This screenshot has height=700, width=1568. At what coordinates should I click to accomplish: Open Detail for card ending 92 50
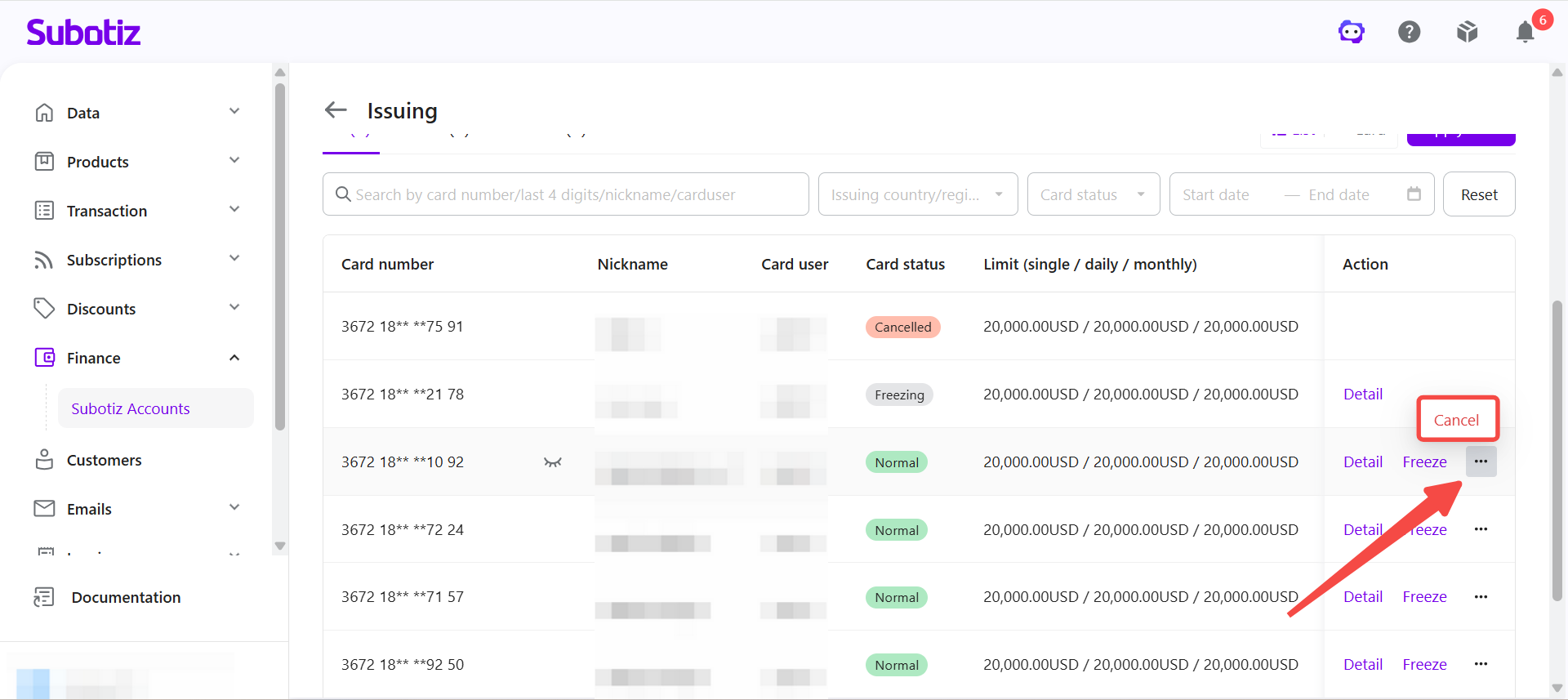tap(1363, 665)
